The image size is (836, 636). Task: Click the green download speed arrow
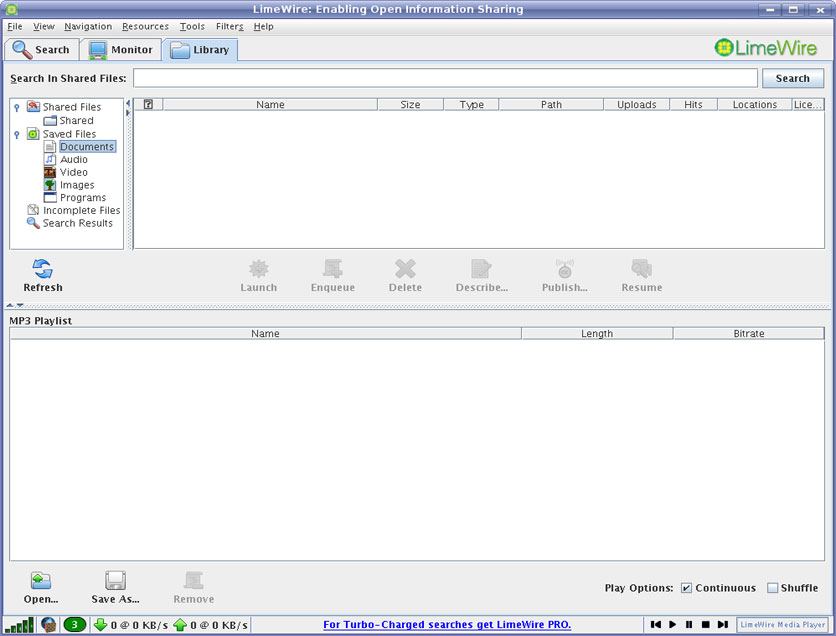[100, 625]
